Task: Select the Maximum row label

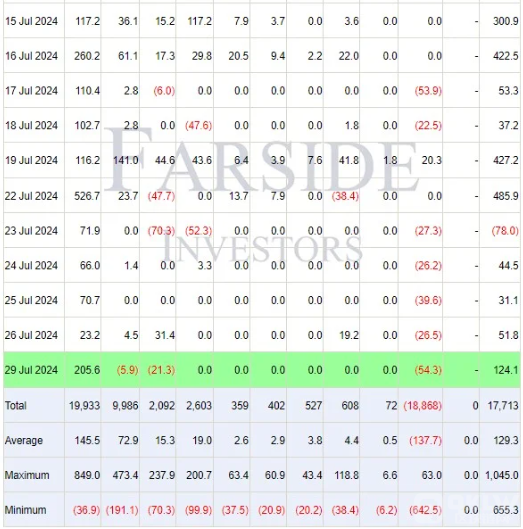Action: click(x=27, y=475)
